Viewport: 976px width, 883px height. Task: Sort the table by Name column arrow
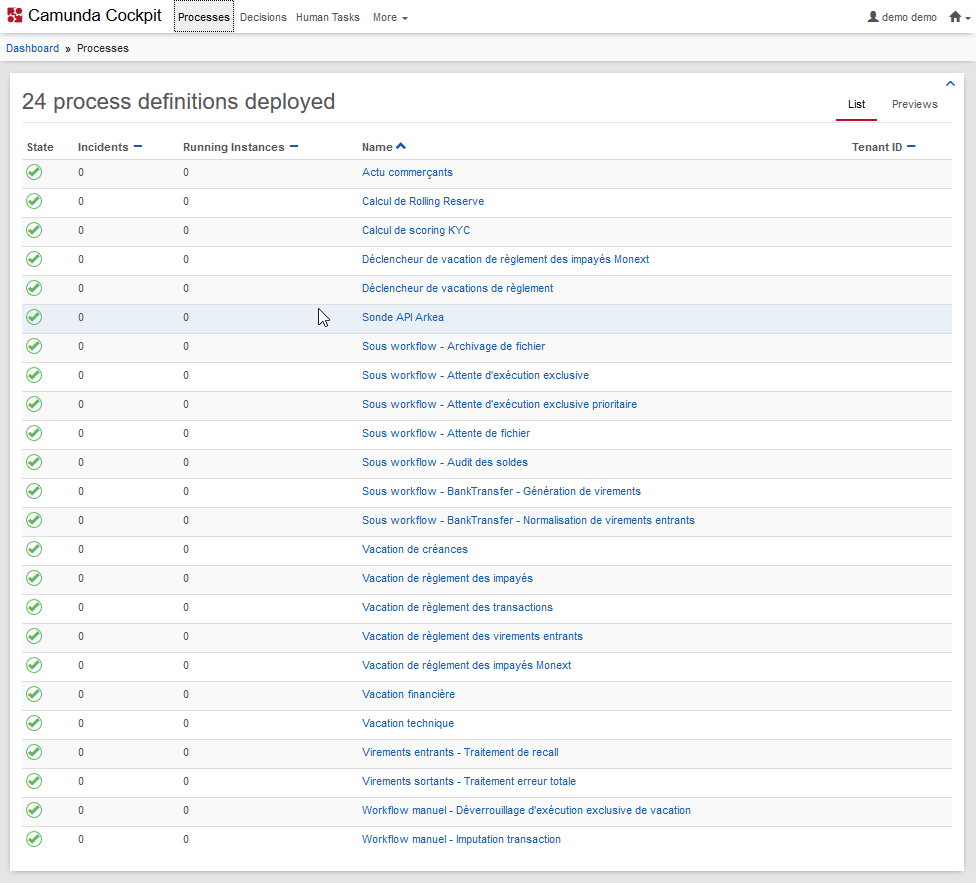[x=401, y=147]
